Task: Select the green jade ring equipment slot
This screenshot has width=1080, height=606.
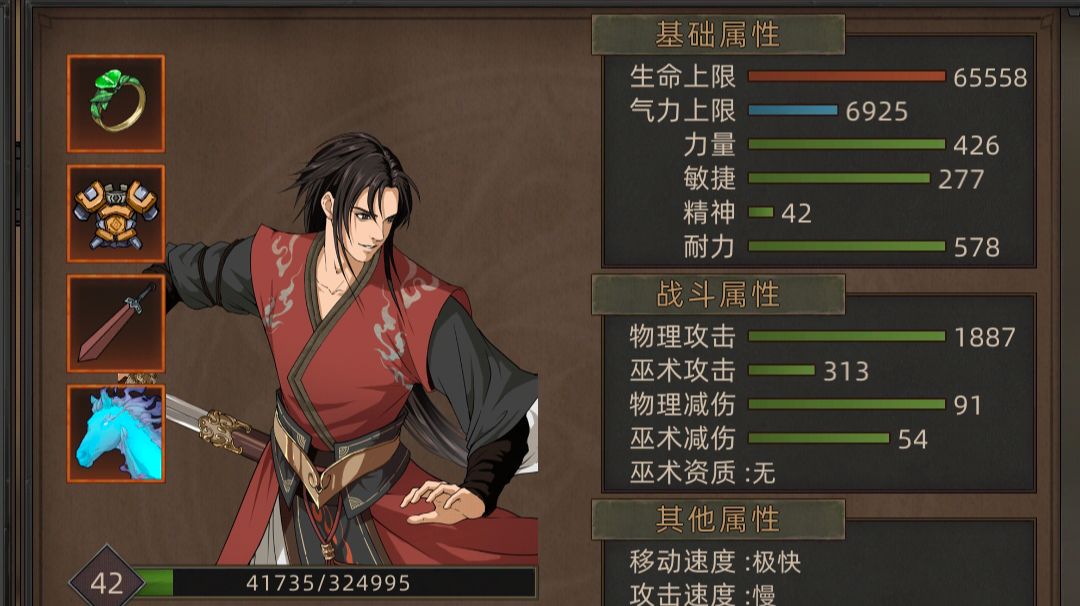Action: point(116,103)
